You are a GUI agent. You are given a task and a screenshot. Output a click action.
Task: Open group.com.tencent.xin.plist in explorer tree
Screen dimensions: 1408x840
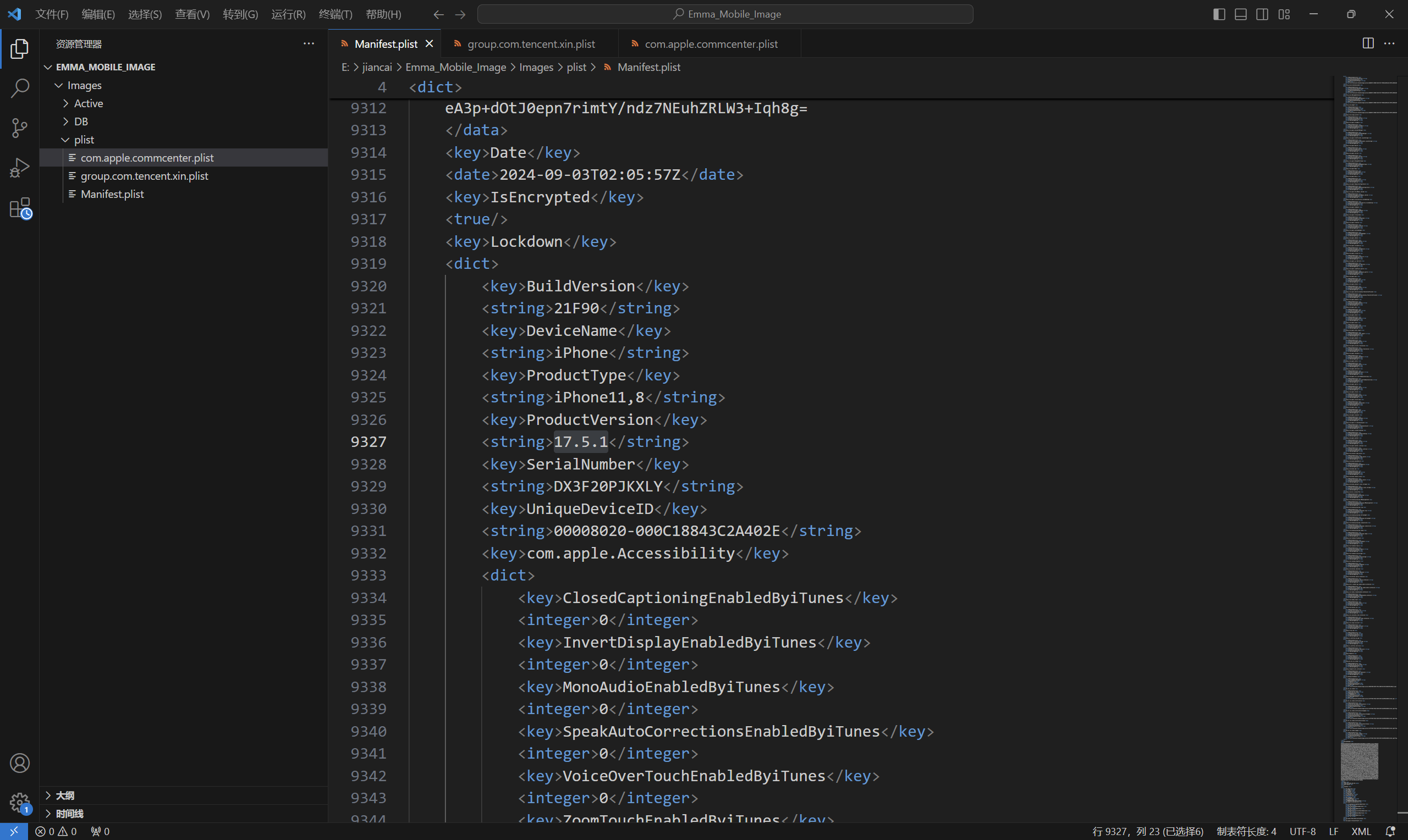184,175
